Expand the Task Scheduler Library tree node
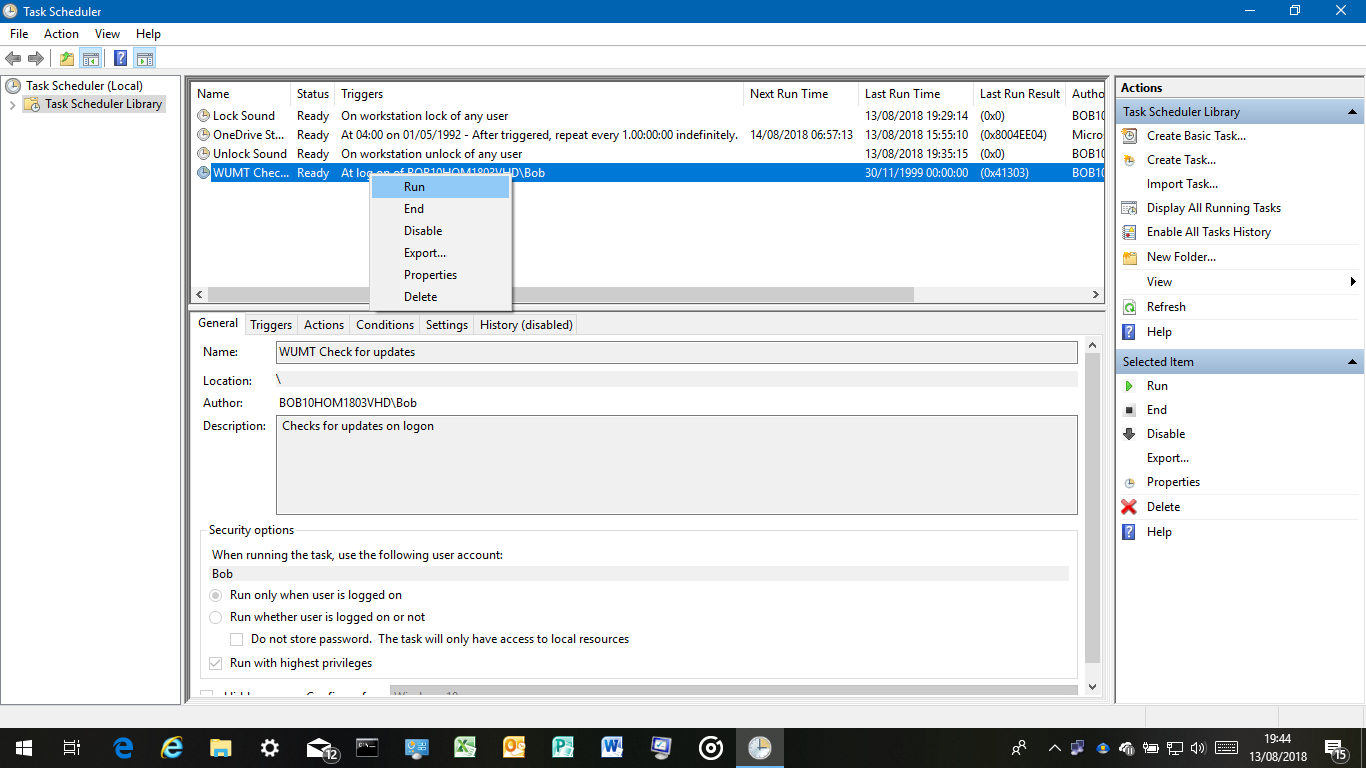This screenshot has width=1366, height=768. 12,105
